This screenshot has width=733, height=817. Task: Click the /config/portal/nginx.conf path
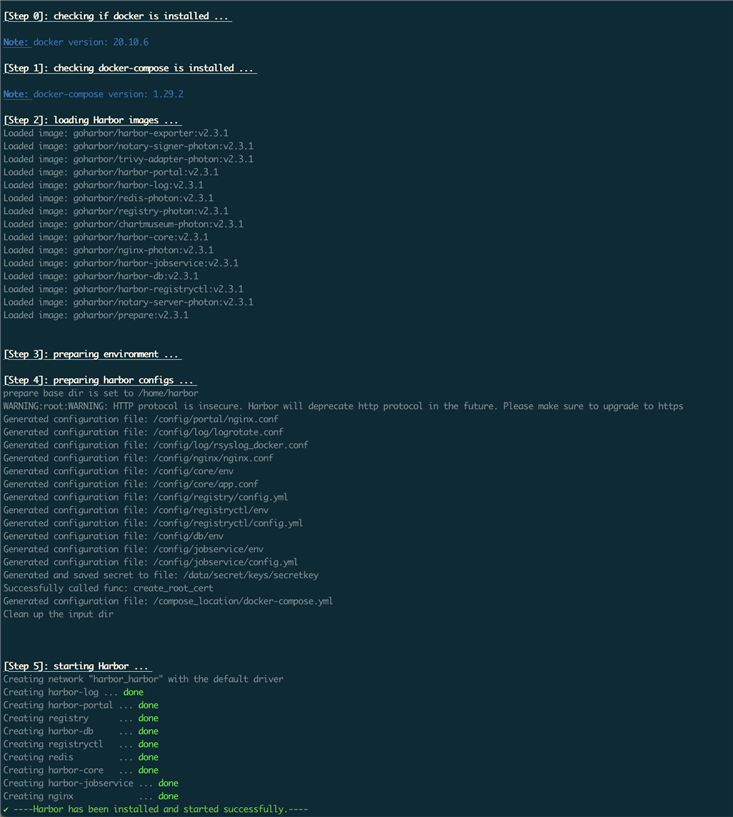click(216, 419)
